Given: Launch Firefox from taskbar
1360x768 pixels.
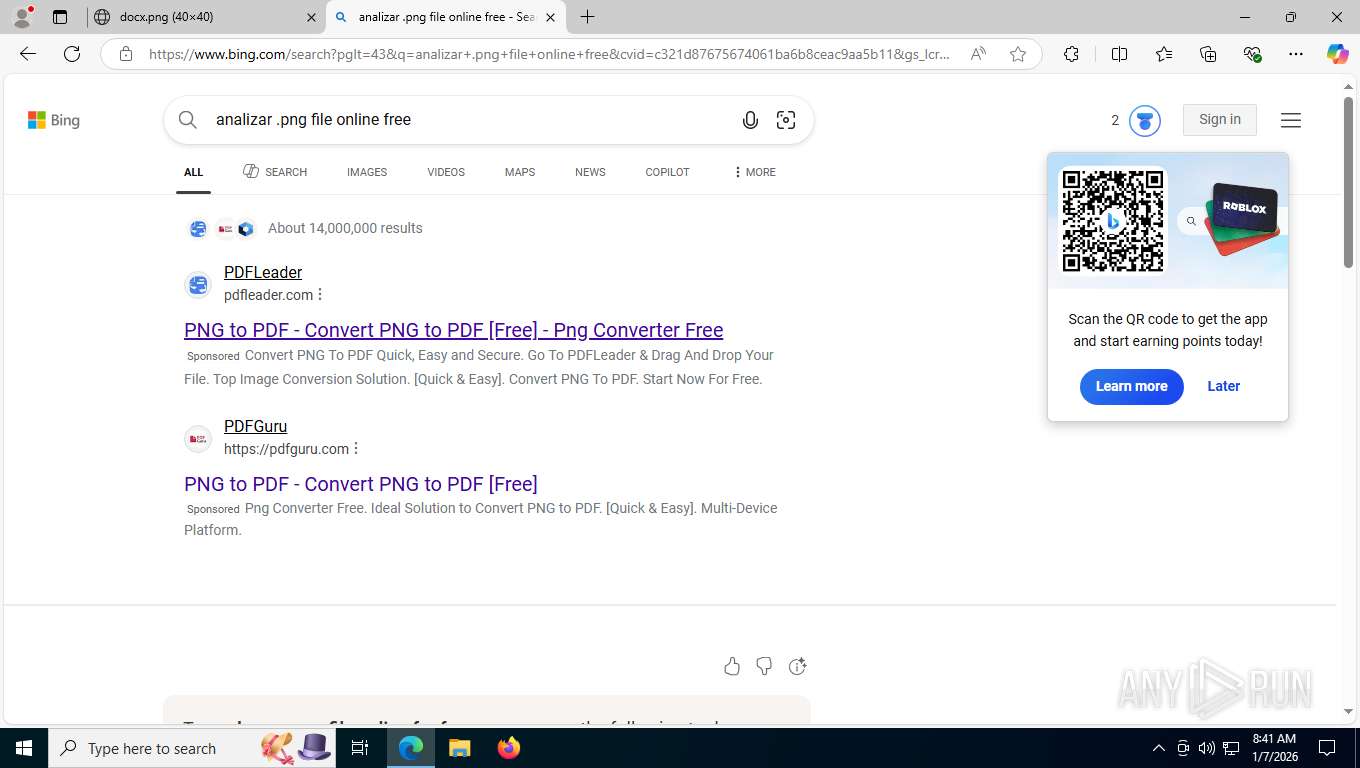Looking at the screenshot, I should pos(509,748).
